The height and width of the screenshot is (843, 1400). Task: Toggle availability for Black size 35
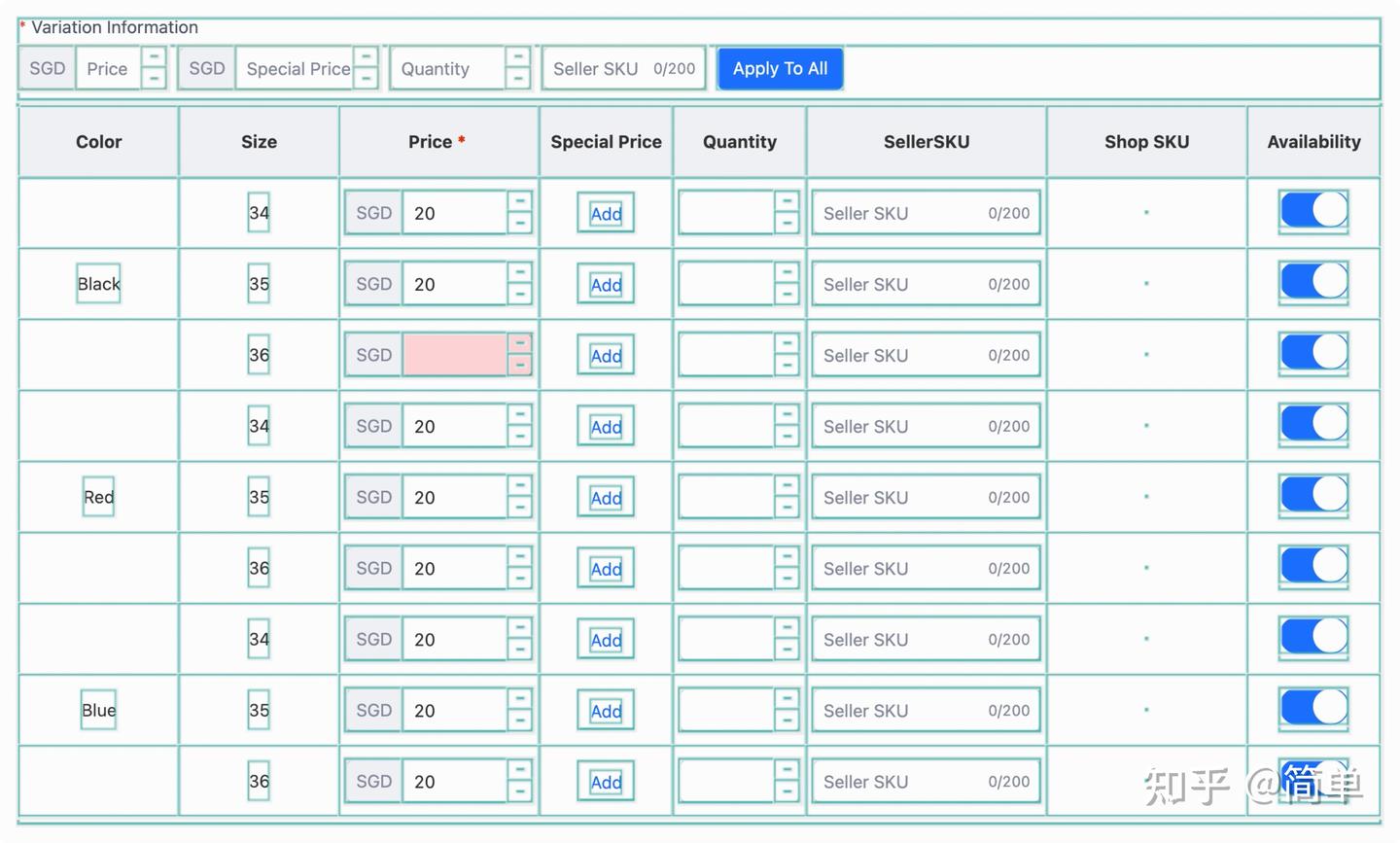coord(1313,281)
